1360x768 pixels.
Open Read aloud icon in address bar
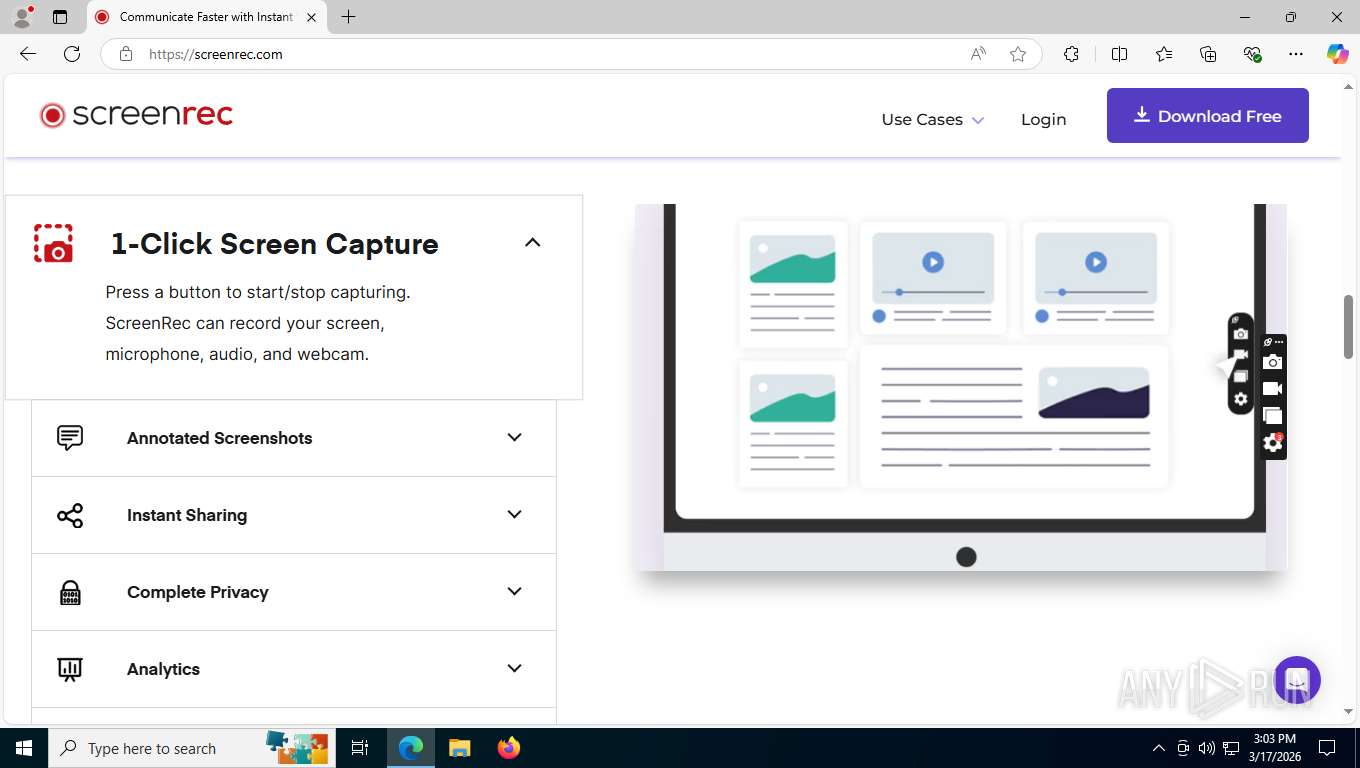coord(978,54)
